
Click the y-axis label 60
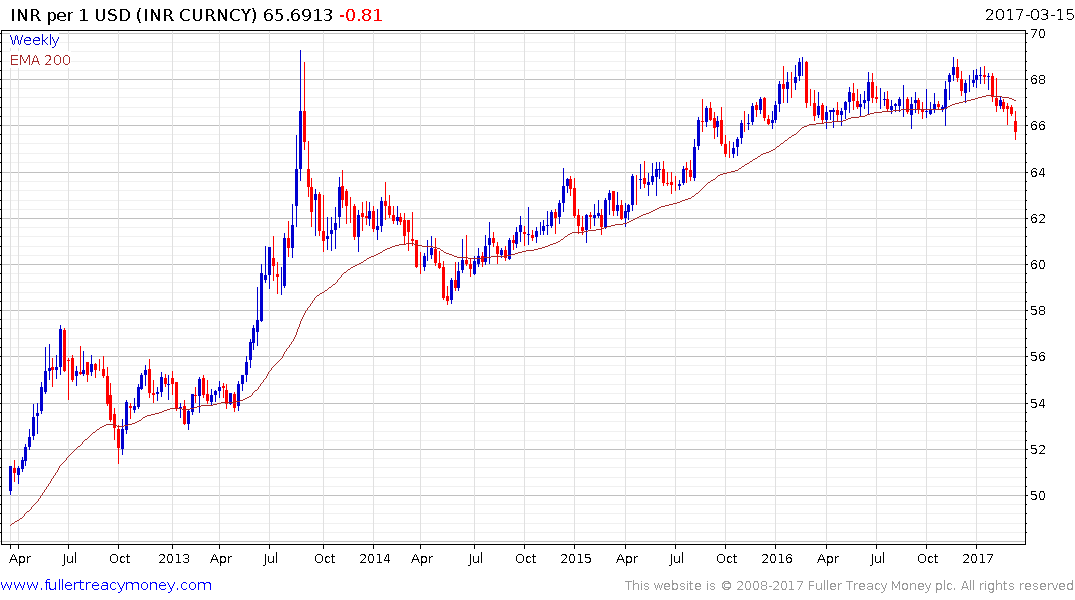click(1037, 265)
